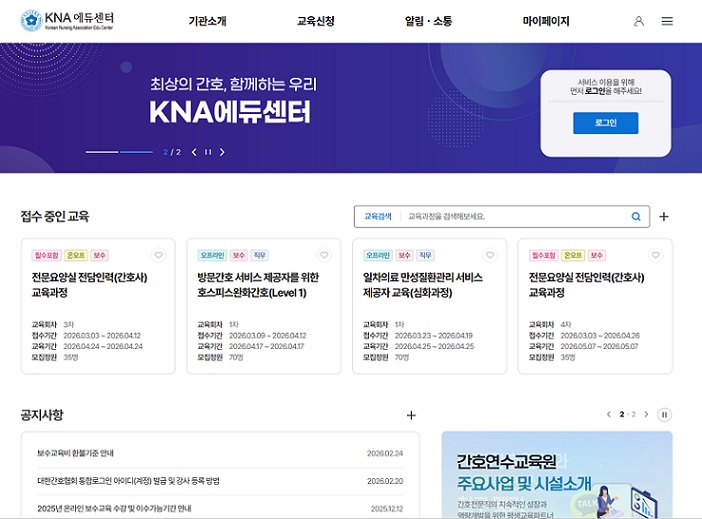Expand more courses with plus beside search
The image size is (702, 519).
pos(664,216)
